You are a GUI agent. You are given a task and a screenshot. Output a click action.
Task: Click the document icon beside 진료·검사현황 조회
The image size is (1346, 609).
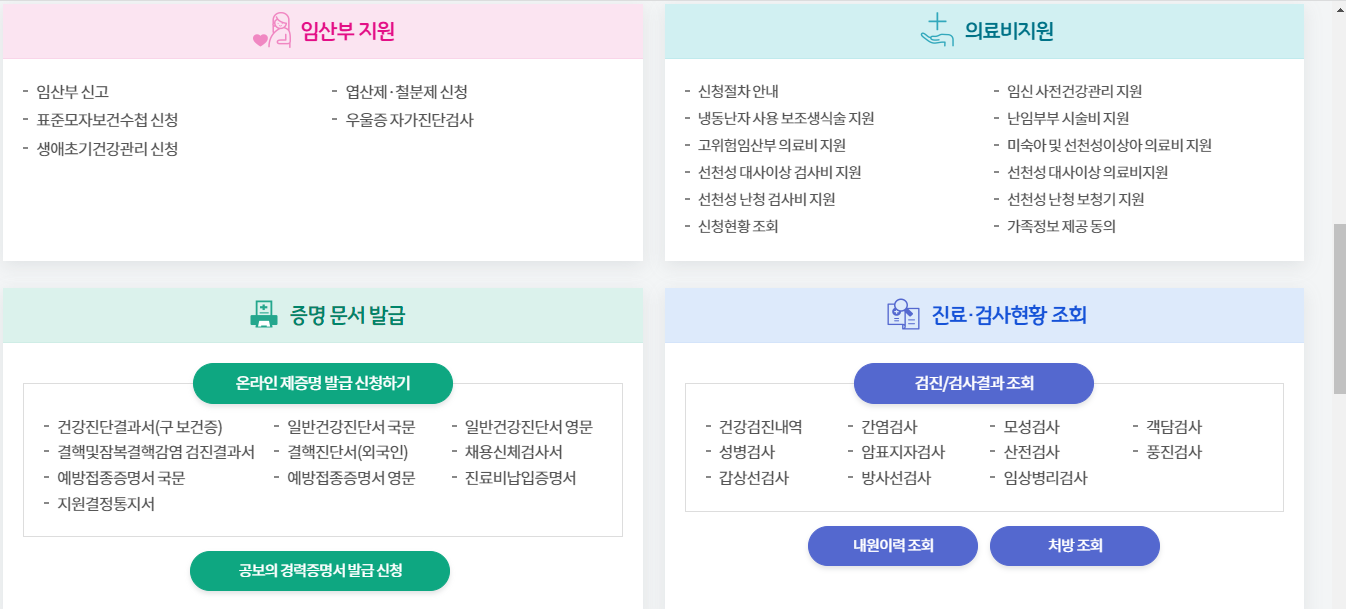click(x=903, y=313)
